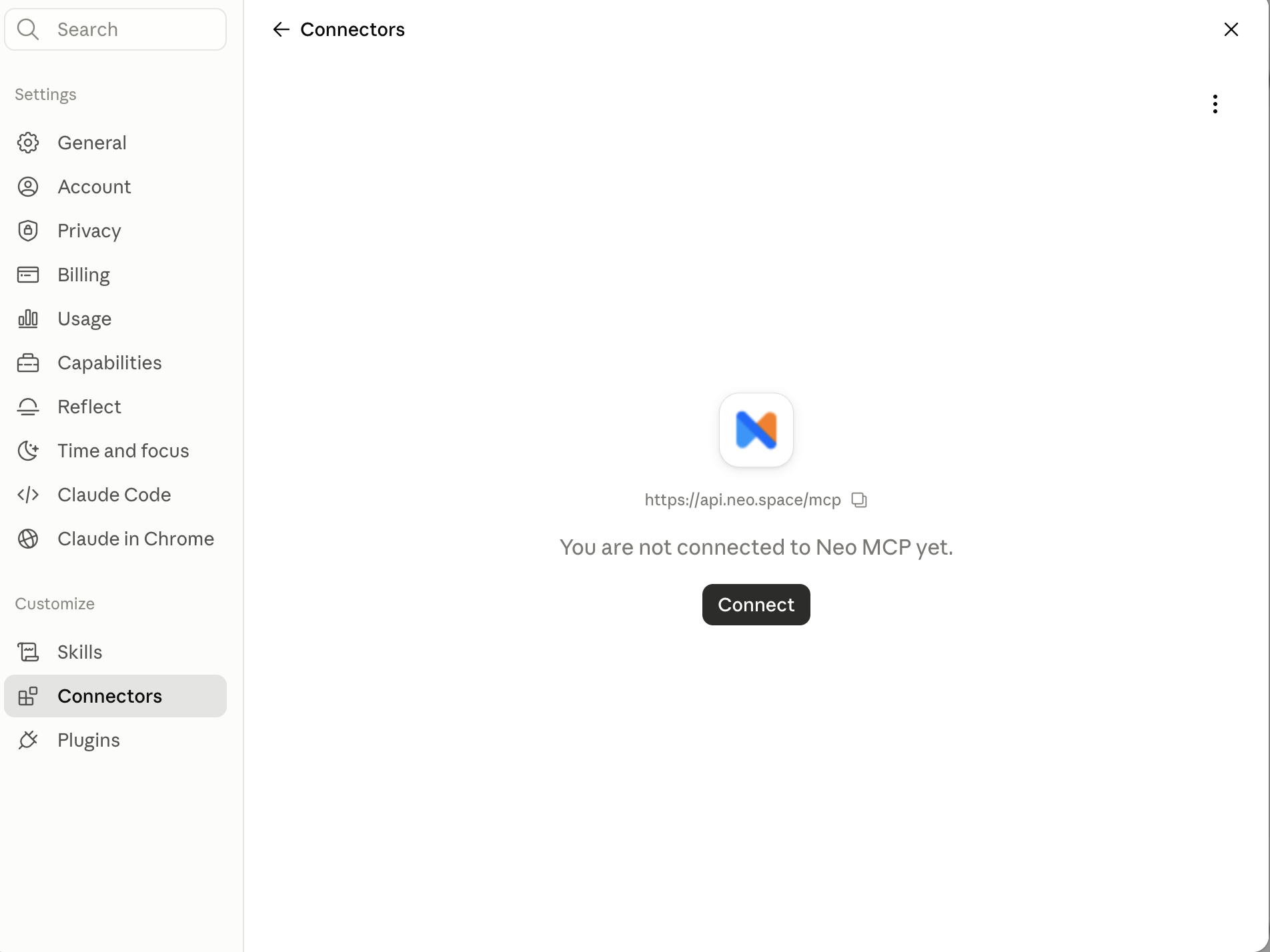Click the Capabilities briefcase icon
This screenshot has width=1270, height=952.
pos(28,363)
